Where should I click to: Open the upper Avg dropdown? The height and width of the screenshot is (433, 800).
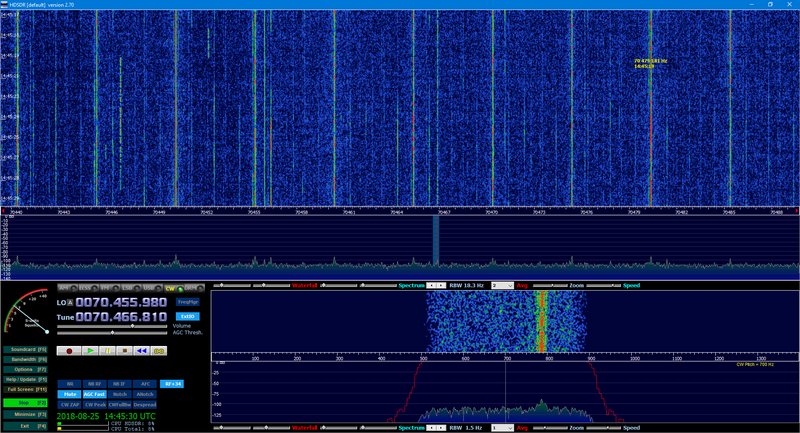(502, 286)
